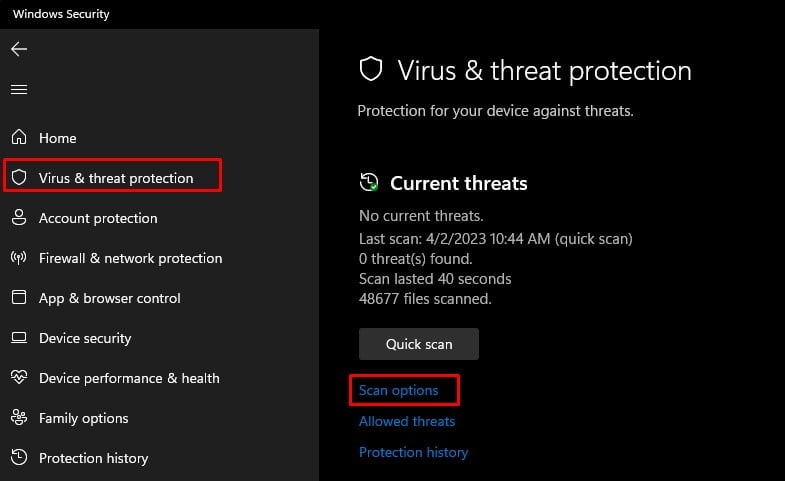The image size is (785, 481).
Task: Click the Firewall & network antenna icon
Action: click(19, 258)
